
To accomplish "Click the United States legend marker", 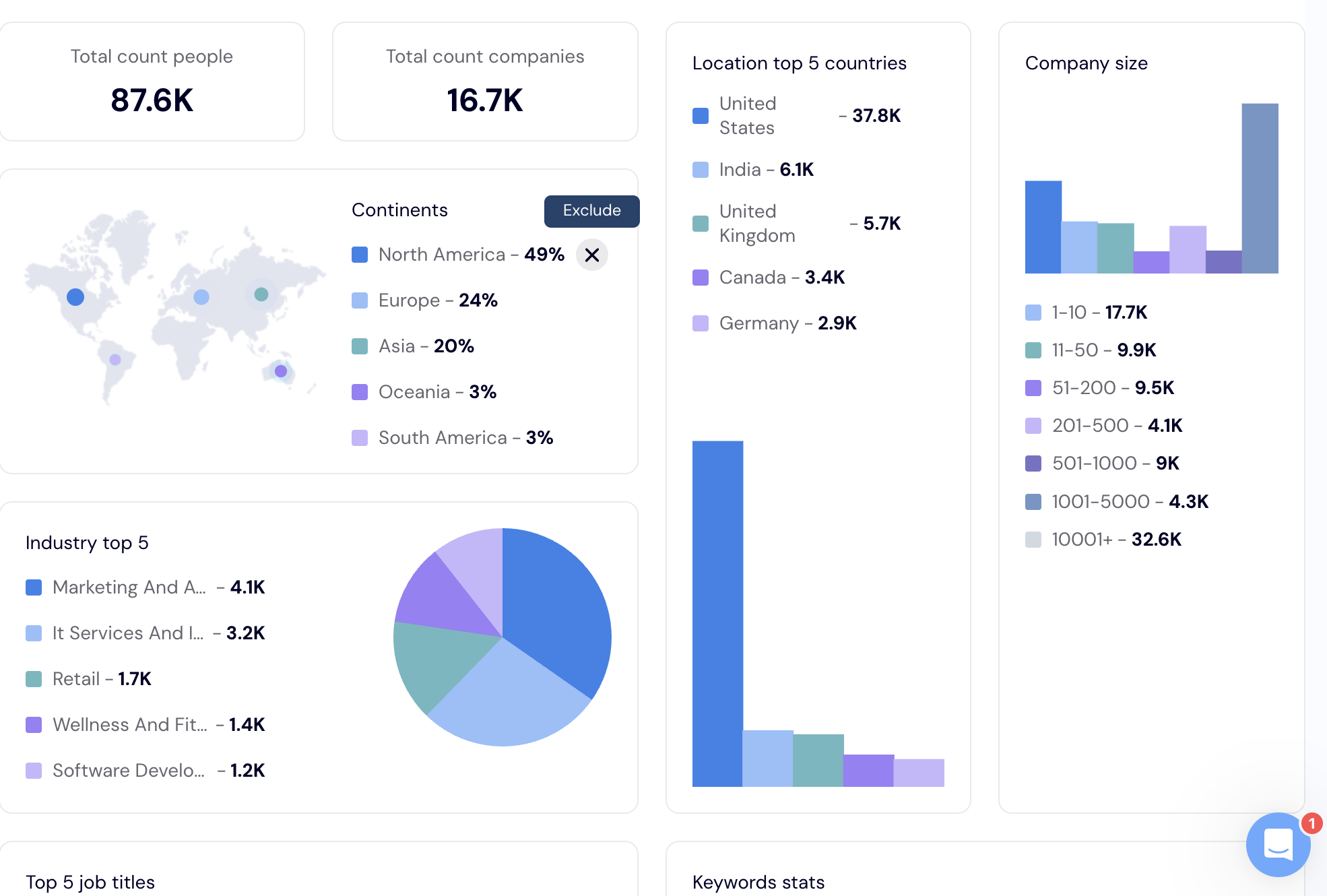I will click(700, 115).
